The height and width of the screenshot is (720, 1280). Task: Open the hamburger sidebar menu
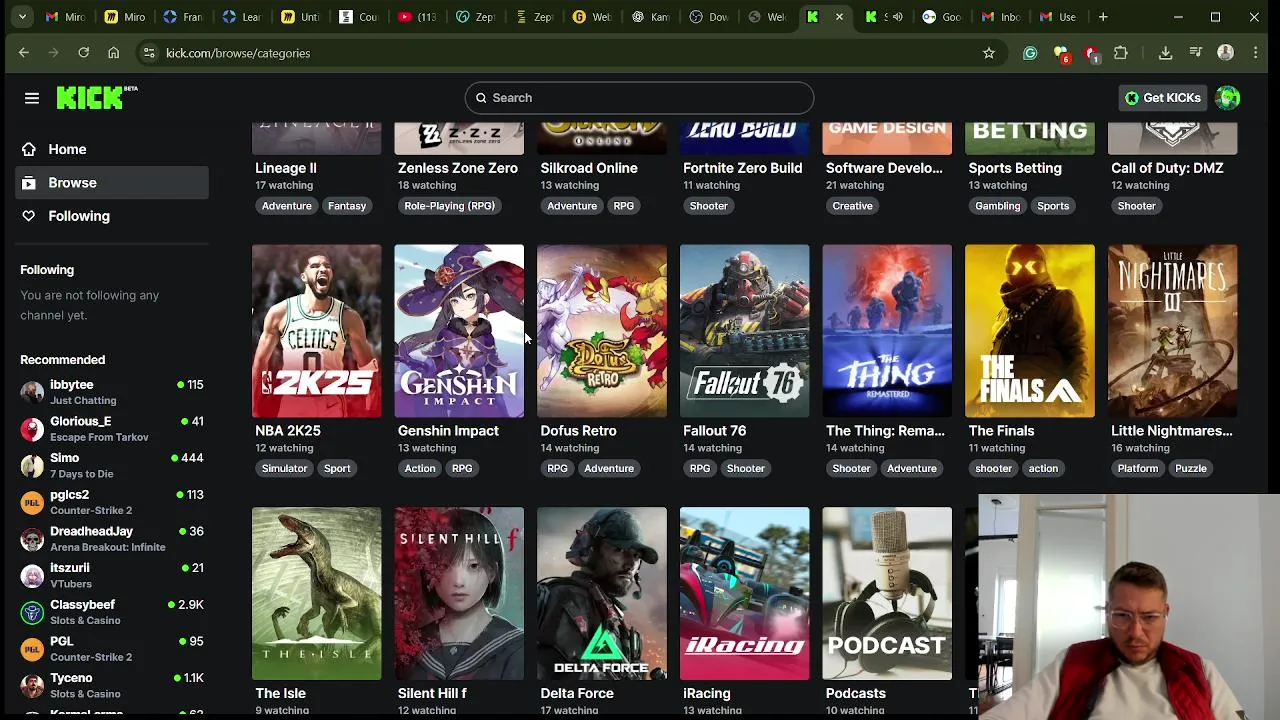coord(32,98)
